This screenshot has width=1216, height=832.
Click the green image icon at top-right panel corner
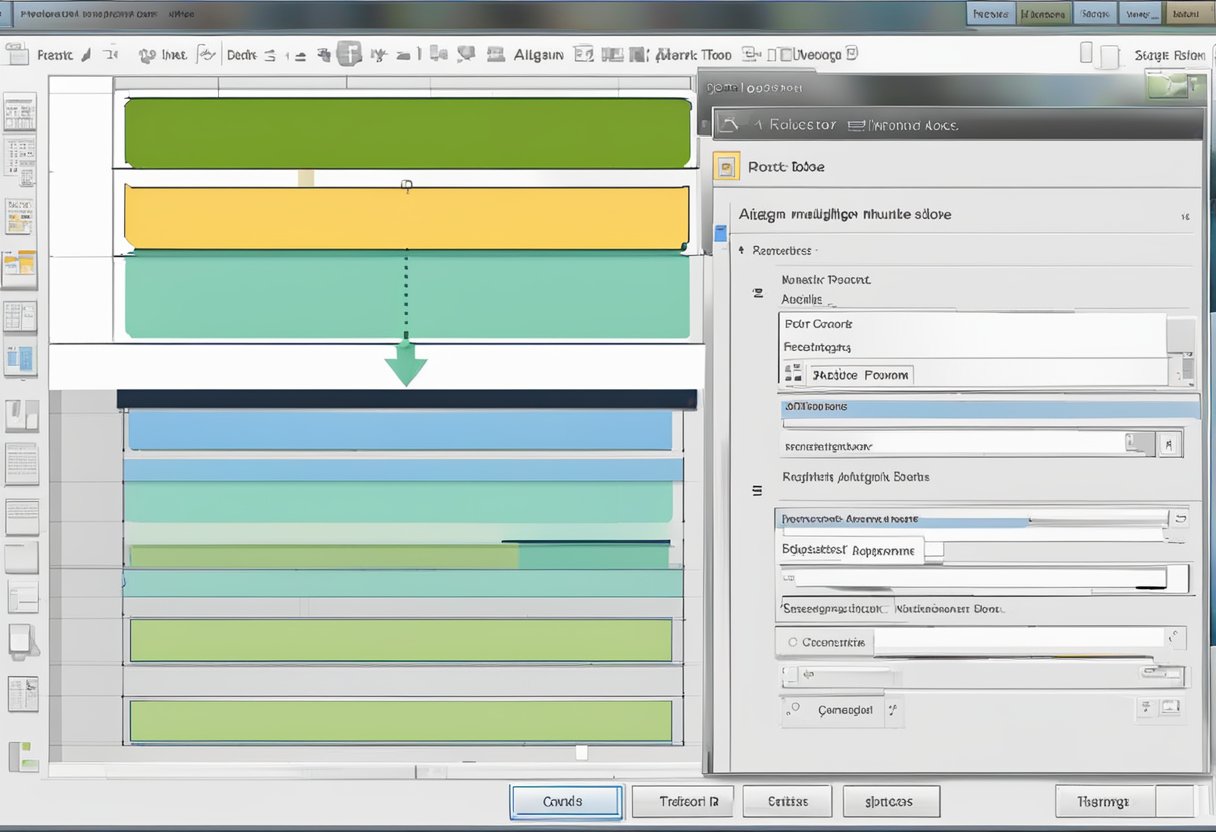[1165, 87]
